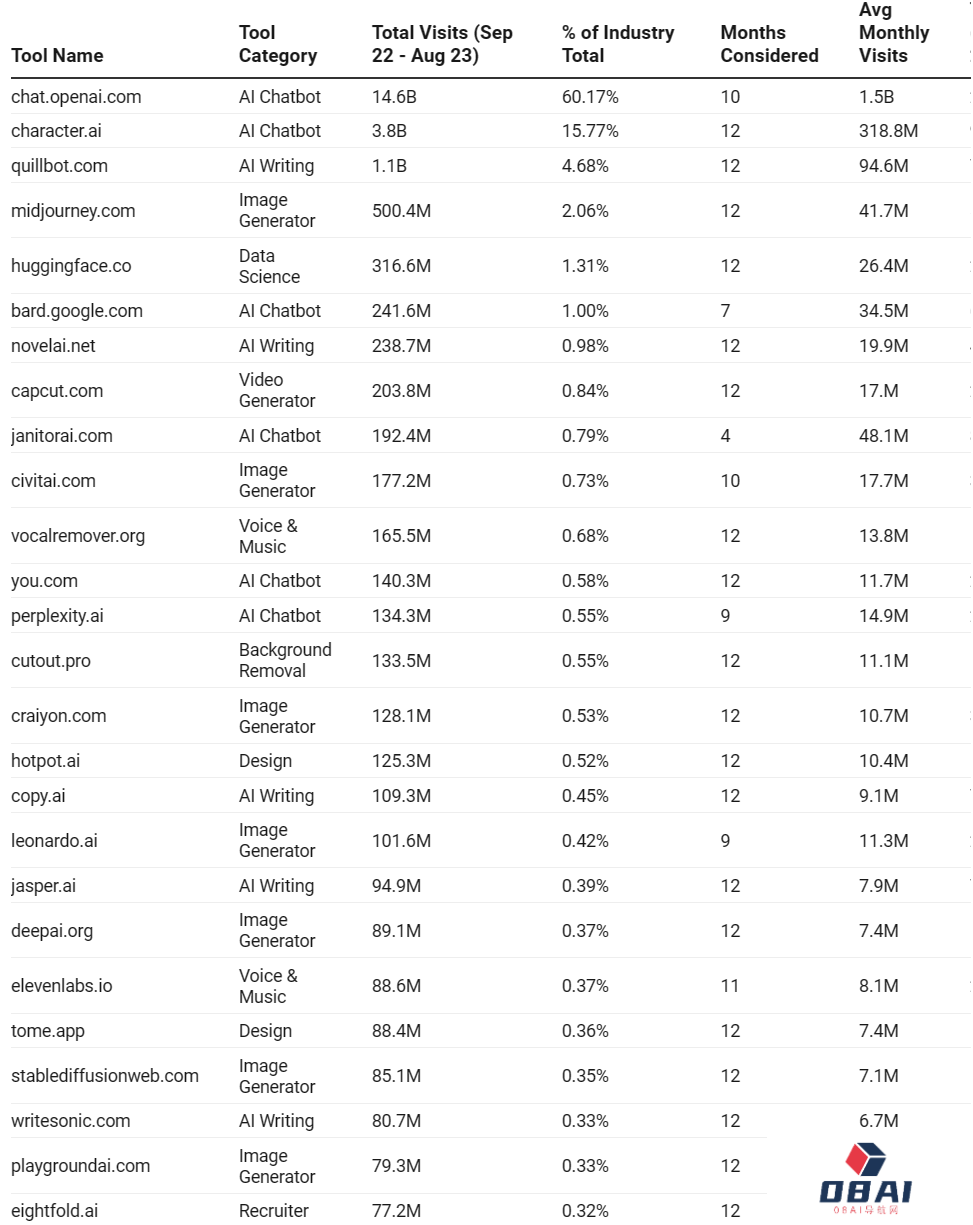The height and width of the screenshot is (1225, 973).
Task: Select the perplexity.ai tool name
Action: point(57,616)
